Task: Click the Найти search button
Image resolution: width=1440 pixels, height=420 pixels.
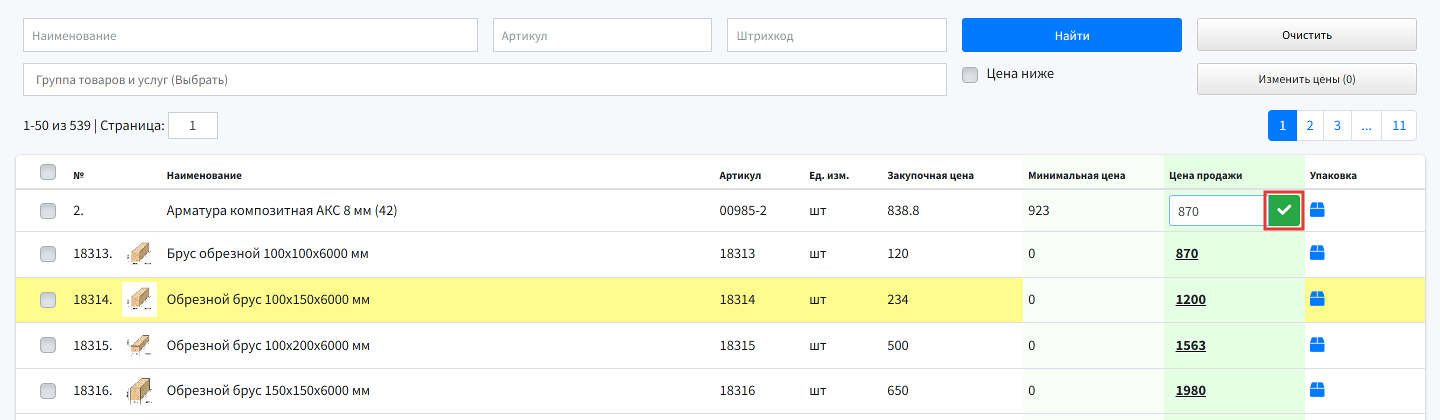Action: point(1072,35)
